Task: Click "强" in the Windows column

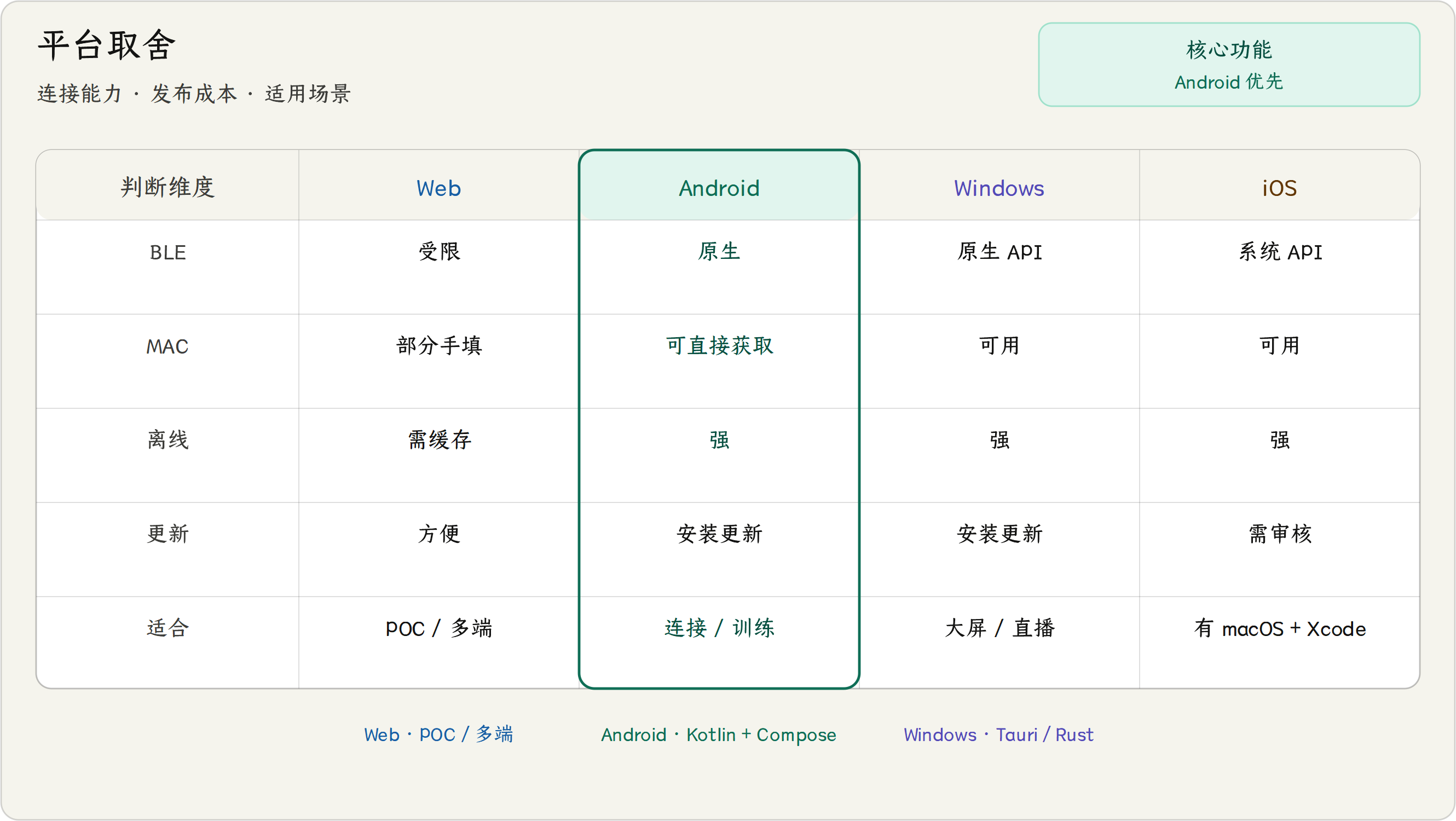Action: click(x=999, y=440)
